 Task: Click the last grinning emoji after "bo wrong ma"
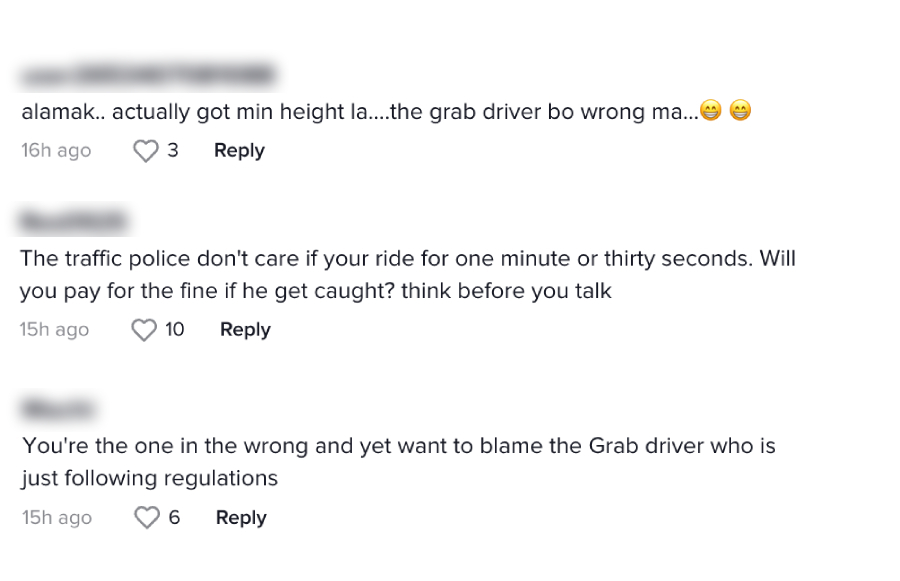click(740, 112)
